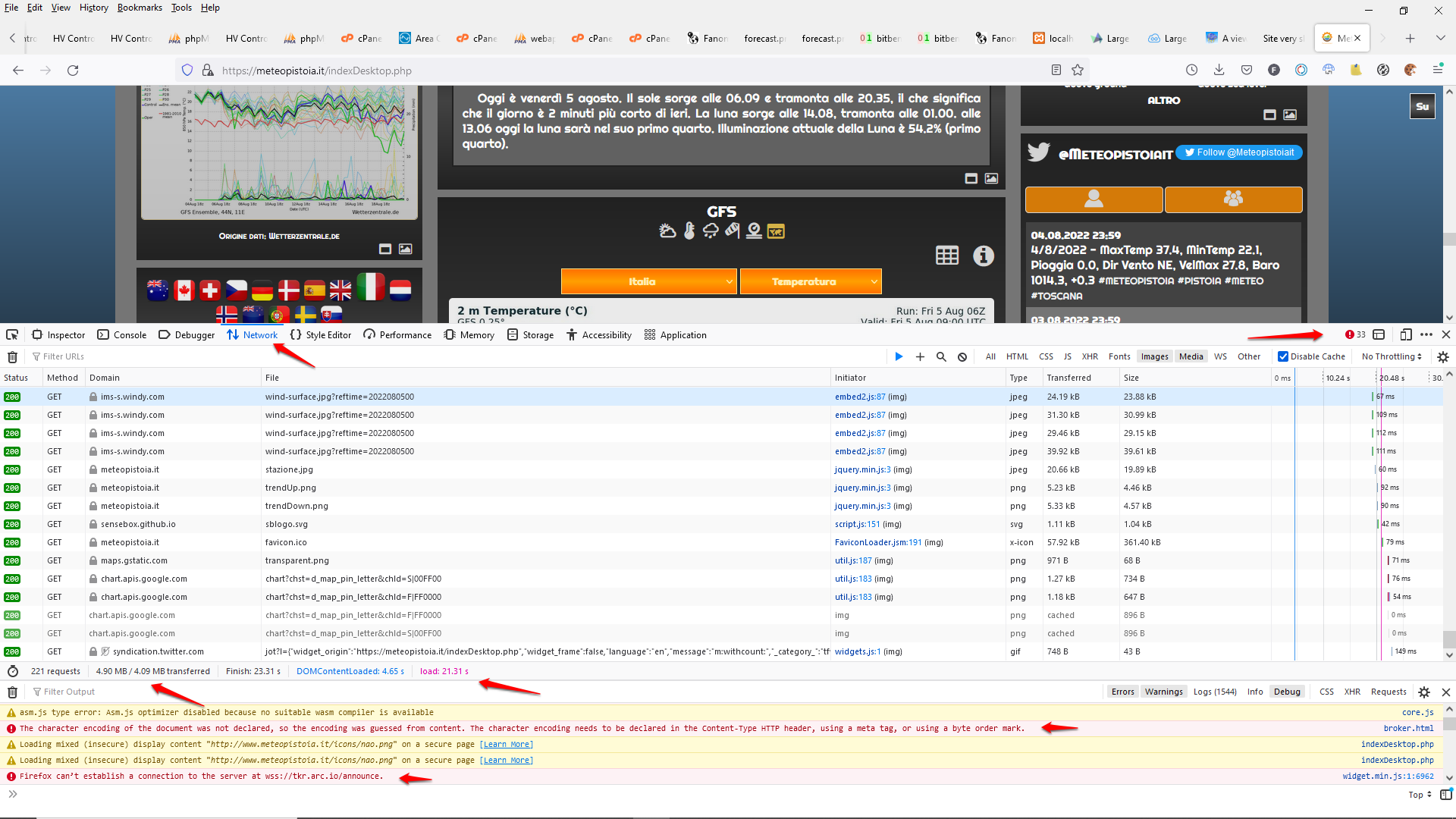Click the 33 errors counter icon
Image resolution: width=1456 pixels, height=819 pixels.
(x=1355, y=334)
